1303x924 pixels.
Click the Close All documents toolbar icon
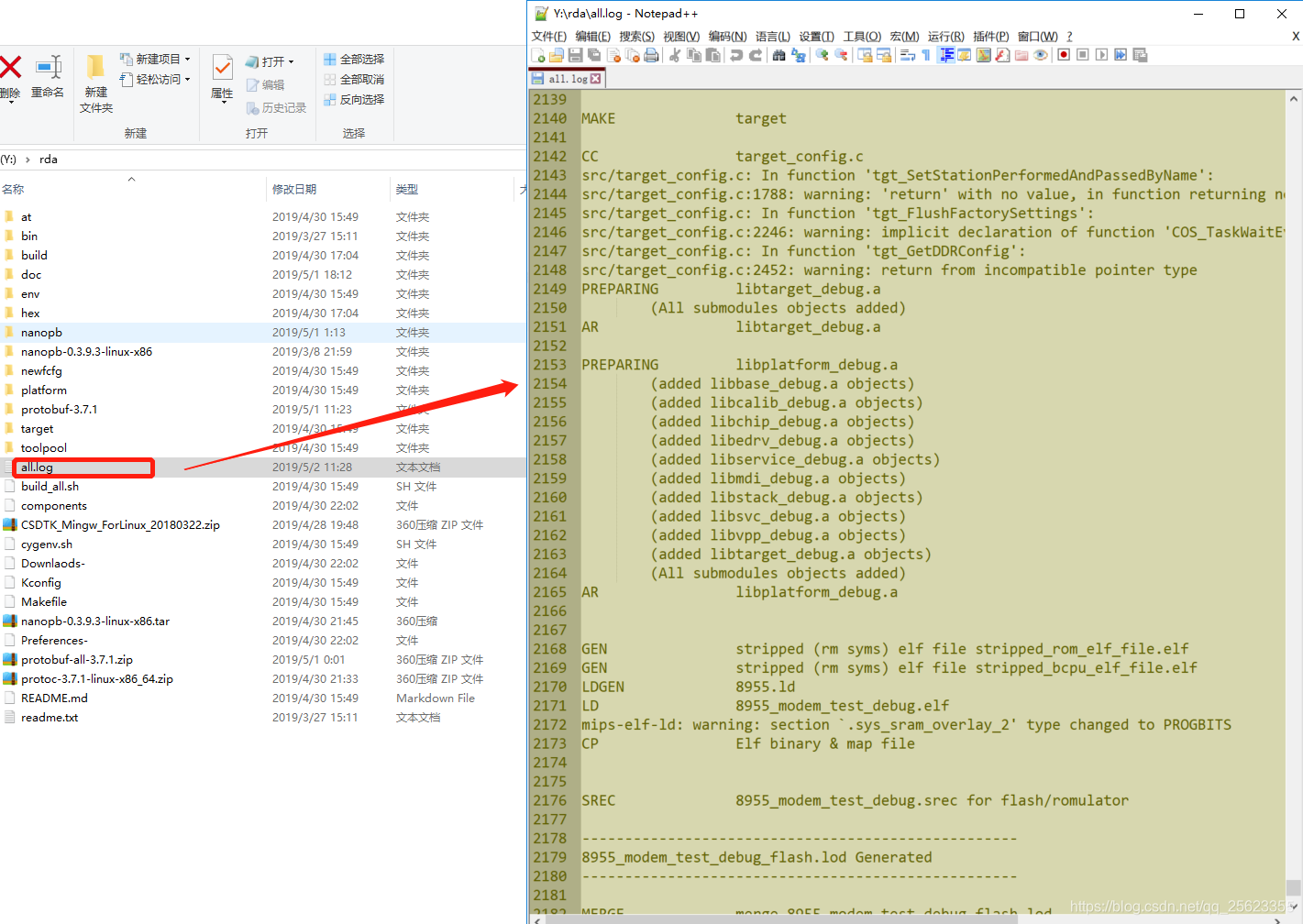[633, 55]
